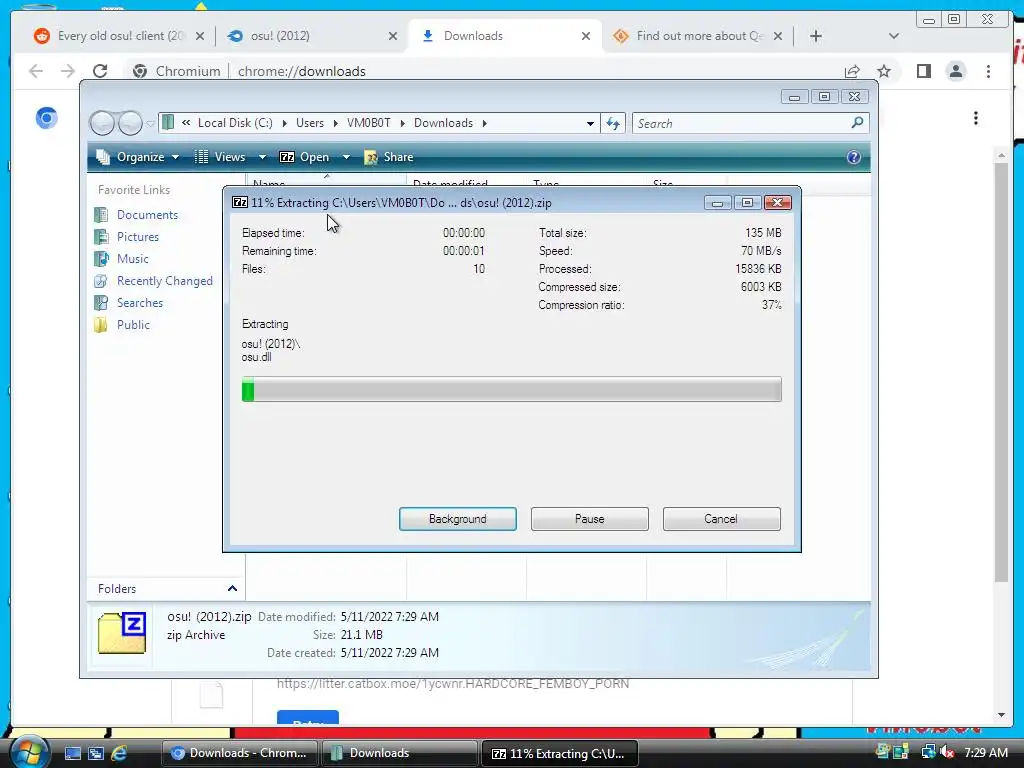Click the Recently Changed icon
Viewport: 1024px width, 768px height.
[x=101, y=281]
